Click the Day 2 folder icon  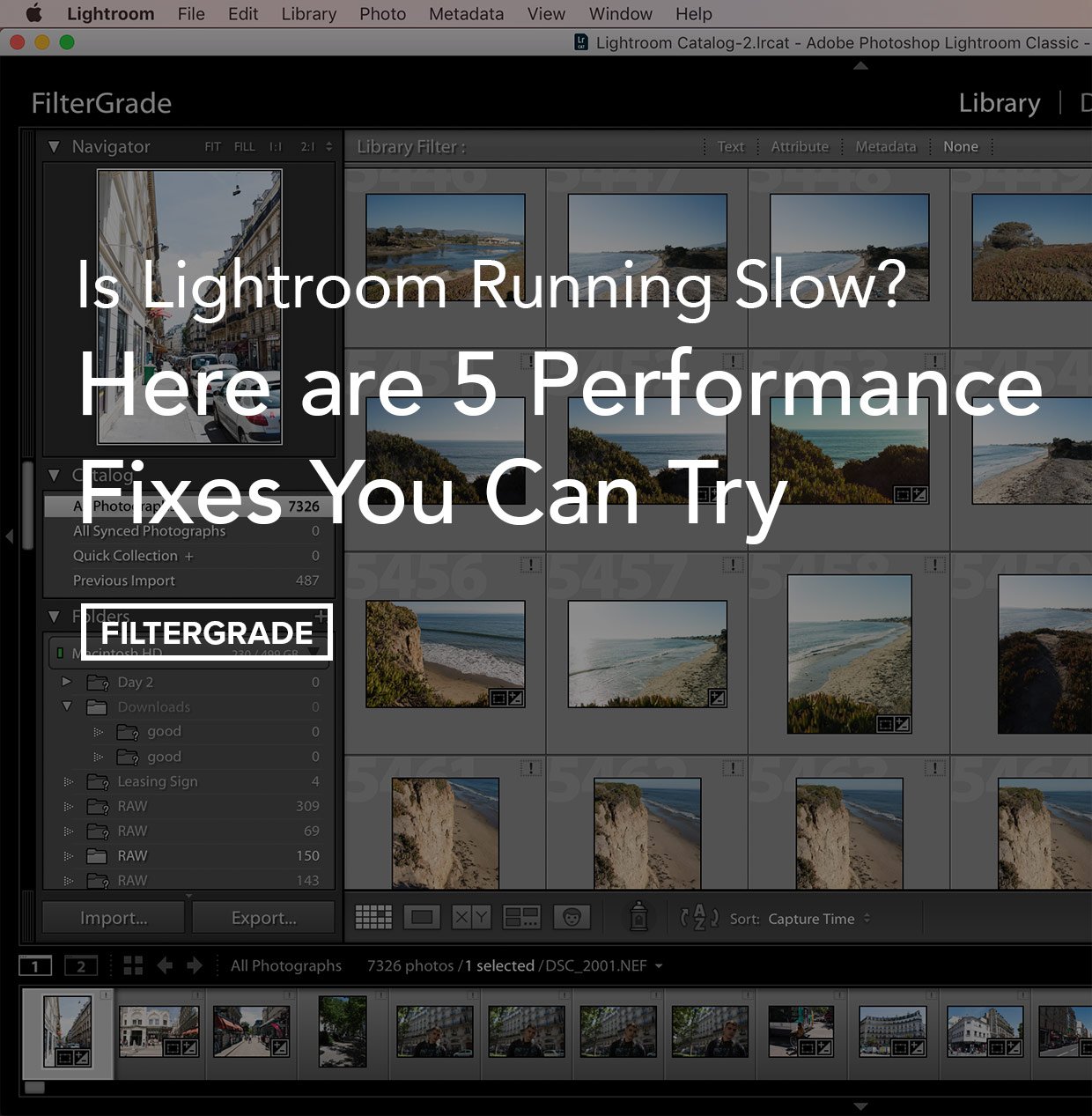tap(98, 683)
